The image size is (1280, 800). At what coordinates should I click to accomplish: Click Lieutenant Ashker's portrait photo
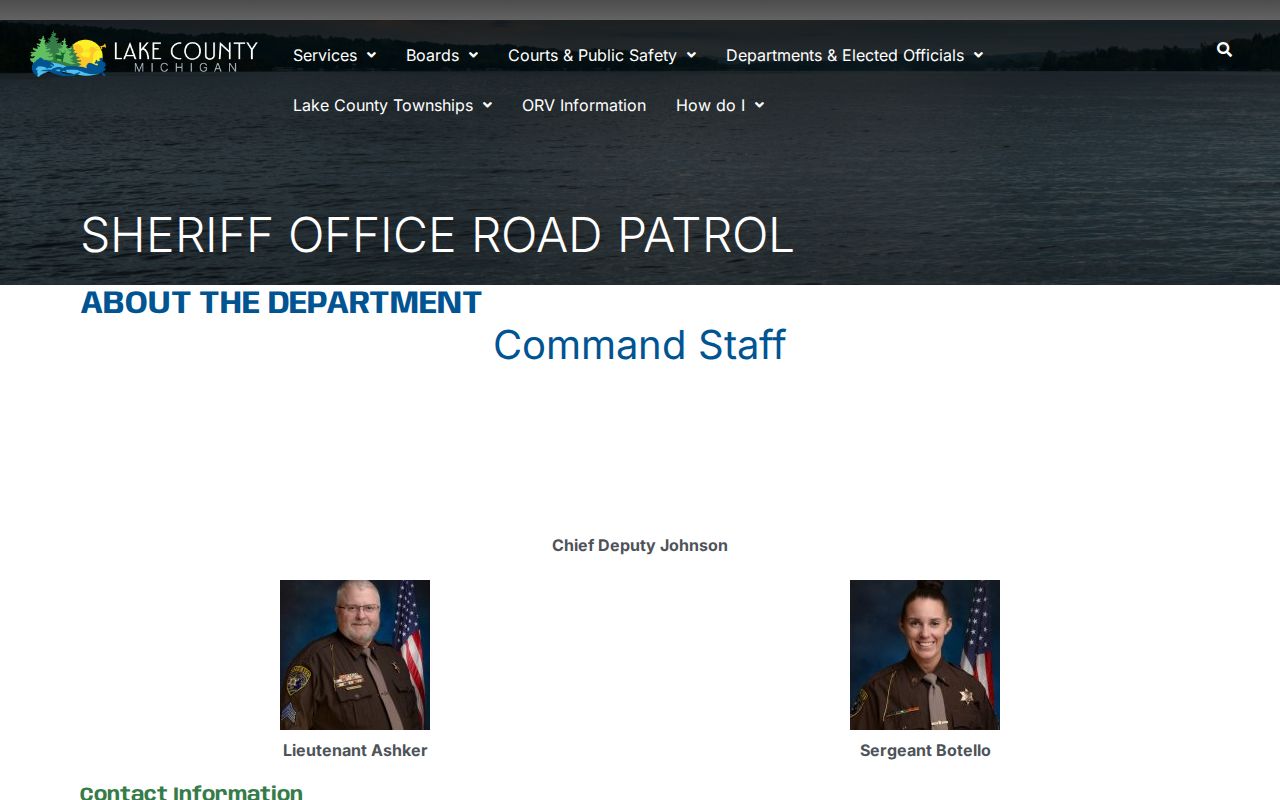tap(355, 655)
